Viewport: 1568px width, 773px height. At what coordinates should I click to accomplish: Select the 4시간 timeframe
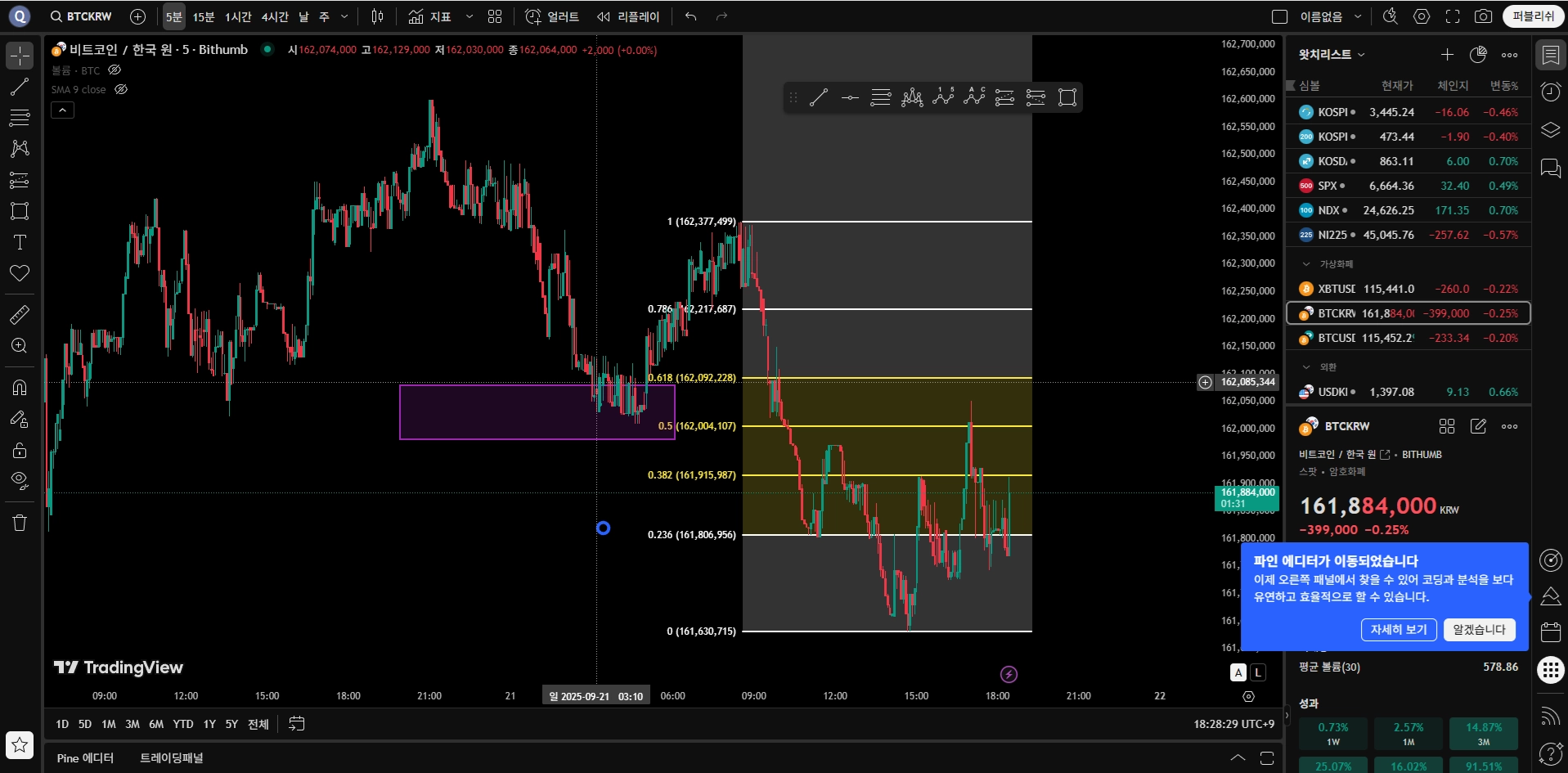point(275,16)
